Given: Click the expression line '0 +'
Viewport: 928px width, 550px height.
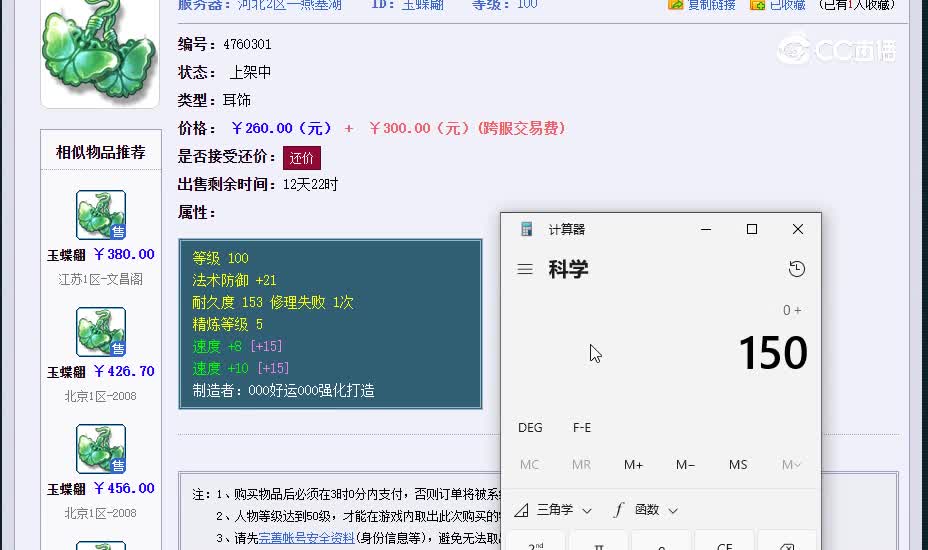Looking at the screenshot, I should pyautogui.click(x=792, y=310).
